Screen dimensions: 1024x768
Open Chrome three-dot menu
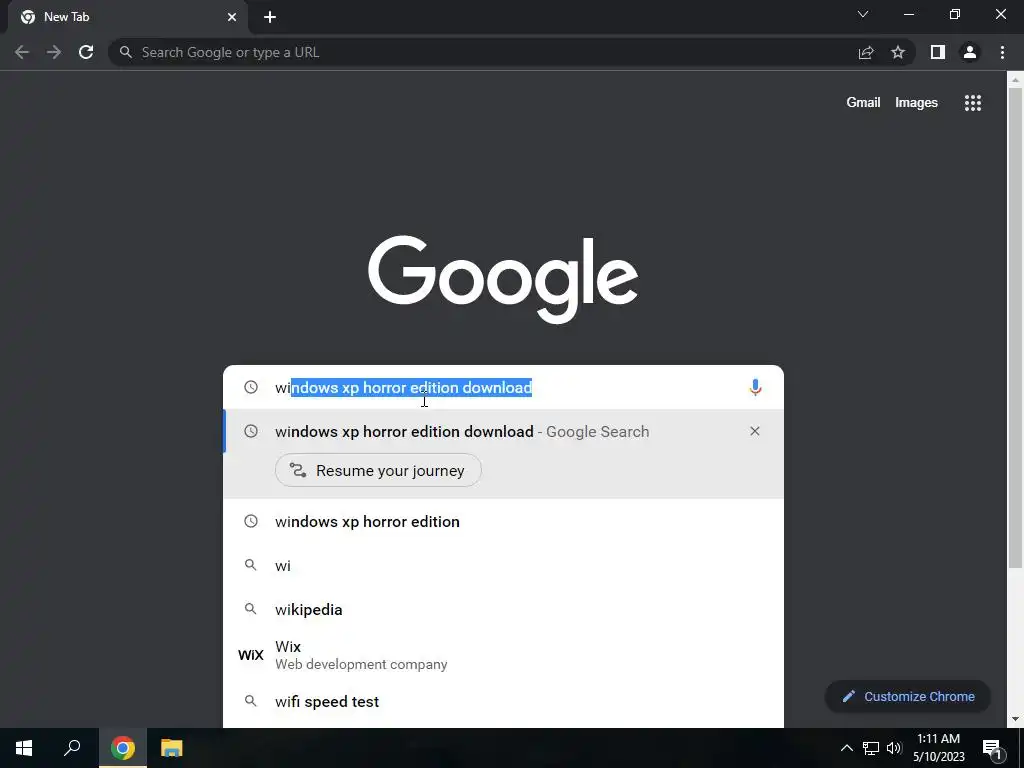coord(1002,52)
